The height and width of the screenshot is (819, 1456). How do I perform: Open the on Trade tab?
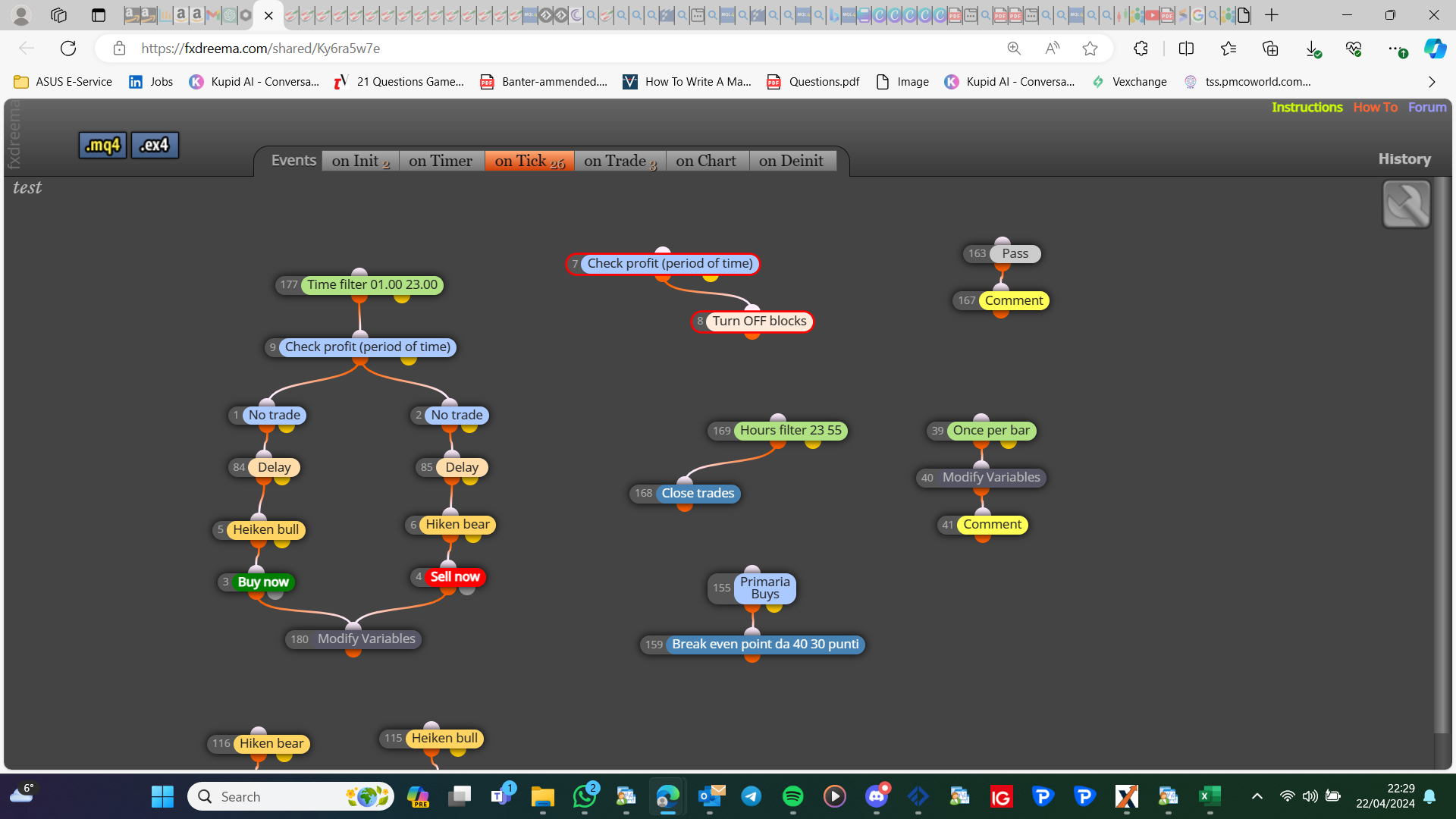(x=620, y=161)
